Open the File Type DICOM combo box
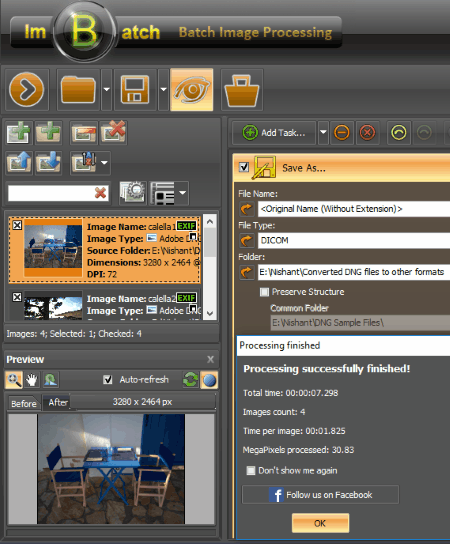The image size is (450, 544). pos(354,240)
